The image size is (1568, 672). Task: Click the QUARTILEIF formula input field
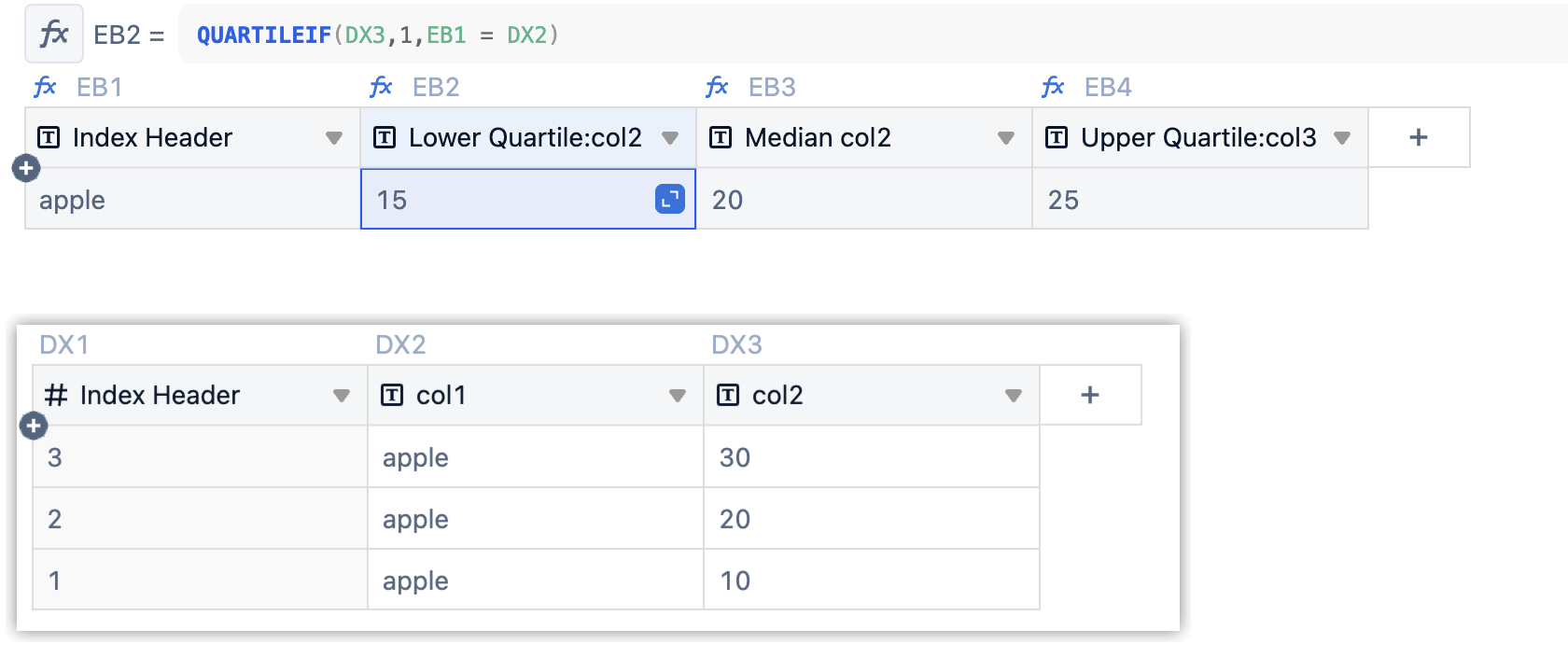pyautogui.click(x=873, y=35)
